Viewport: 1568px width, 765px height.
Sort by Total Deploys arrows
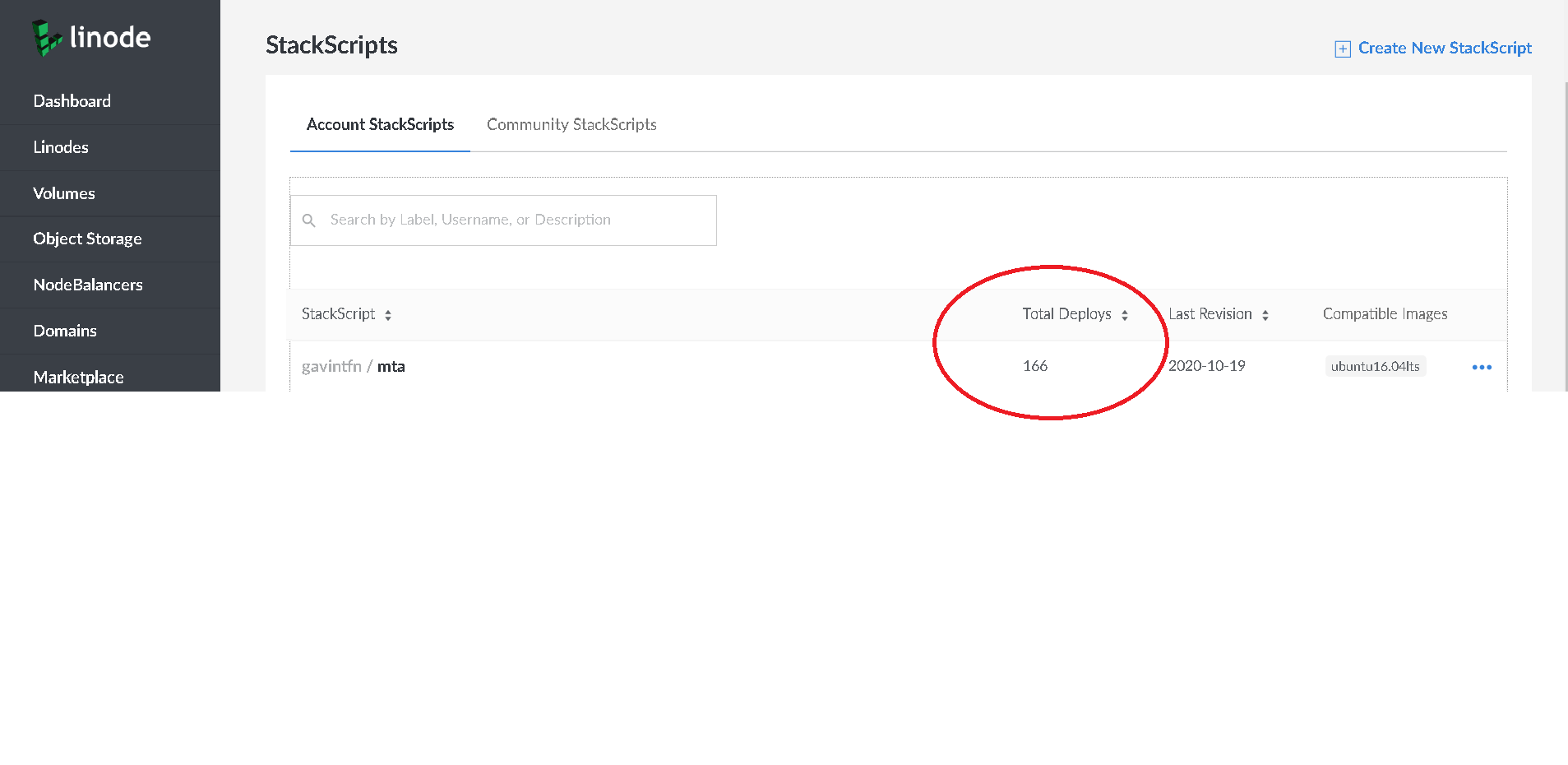(x=1125, y=315)
